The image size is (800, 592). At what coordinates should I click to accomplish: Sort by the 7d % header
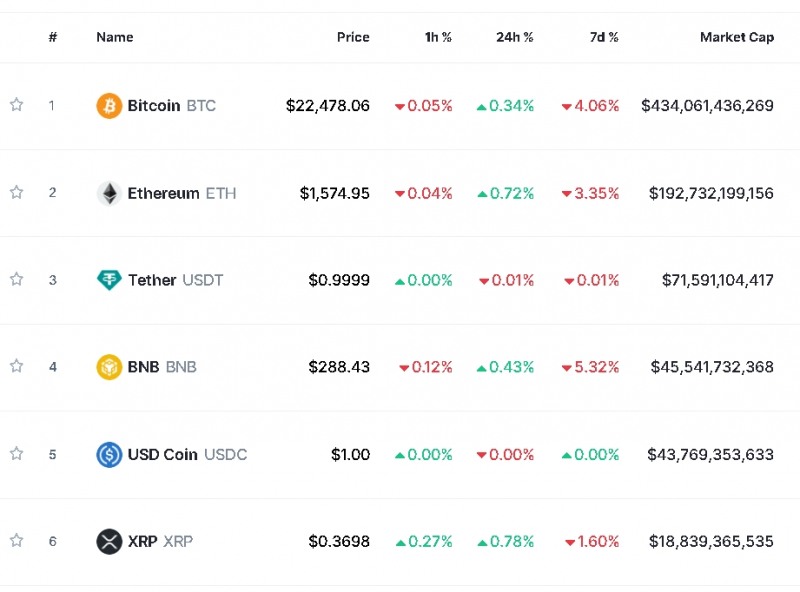[604, 37]
